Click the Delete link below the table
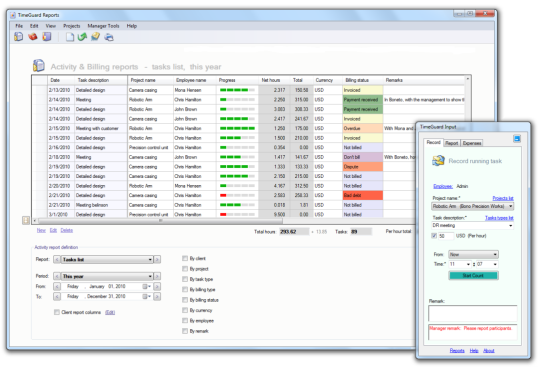 pos(66,230)
